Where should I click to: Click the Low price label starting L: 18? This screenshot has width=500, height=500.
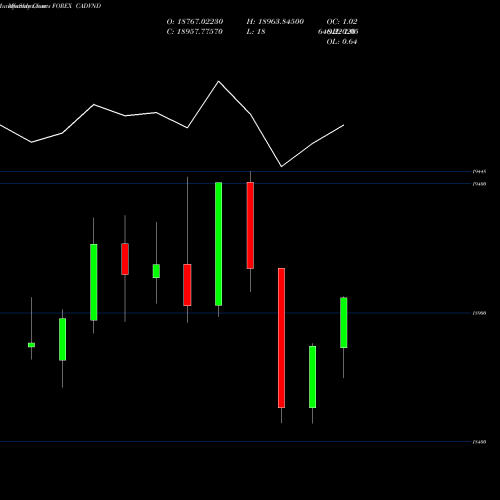(x=256, y=31)
